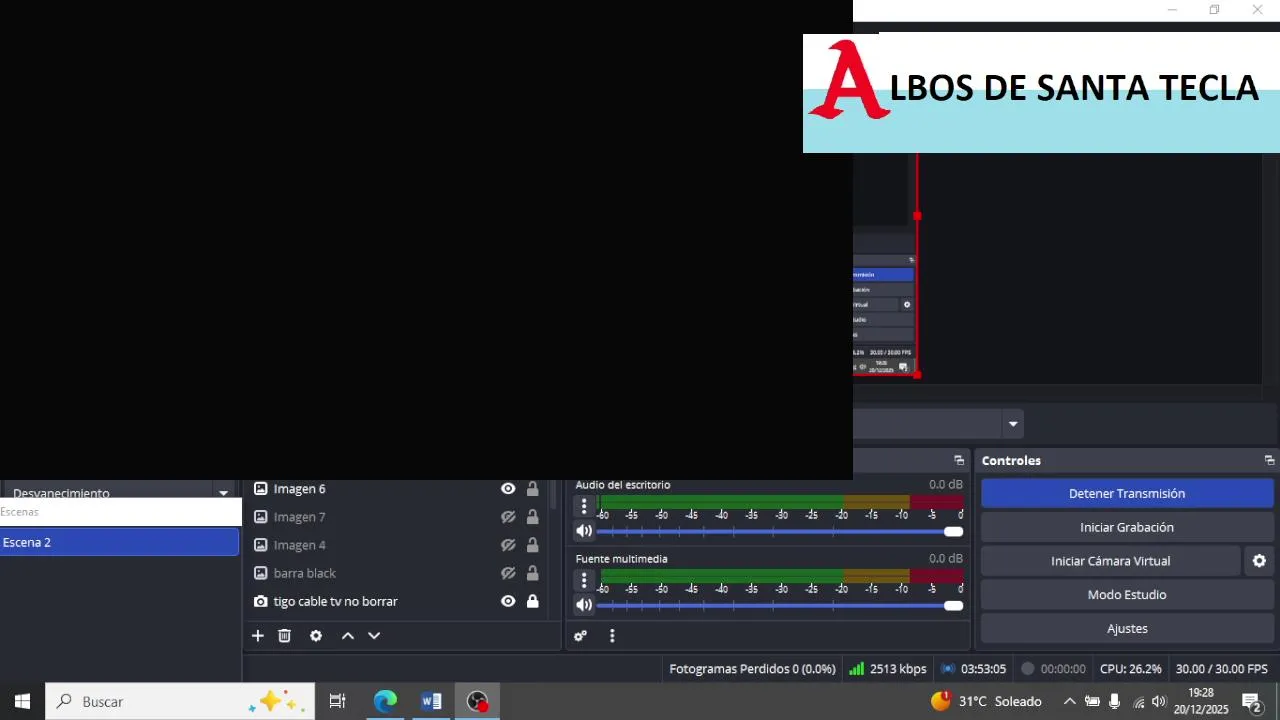
Task: Show the Imagen 4 source
Action: click(x=508, y=545)
